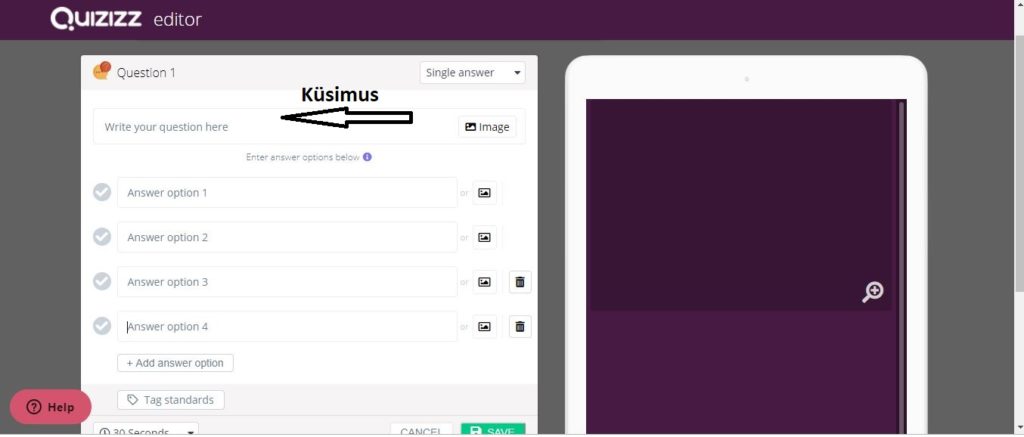Click Add answer option button
Screen dimensions: 1024x437
click(x=175, y=363)
